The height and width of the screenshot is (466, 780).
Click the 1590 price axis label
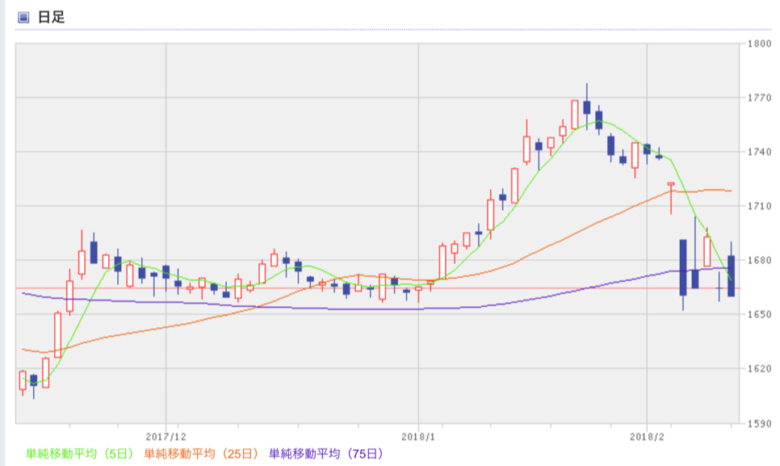[760, 424]
